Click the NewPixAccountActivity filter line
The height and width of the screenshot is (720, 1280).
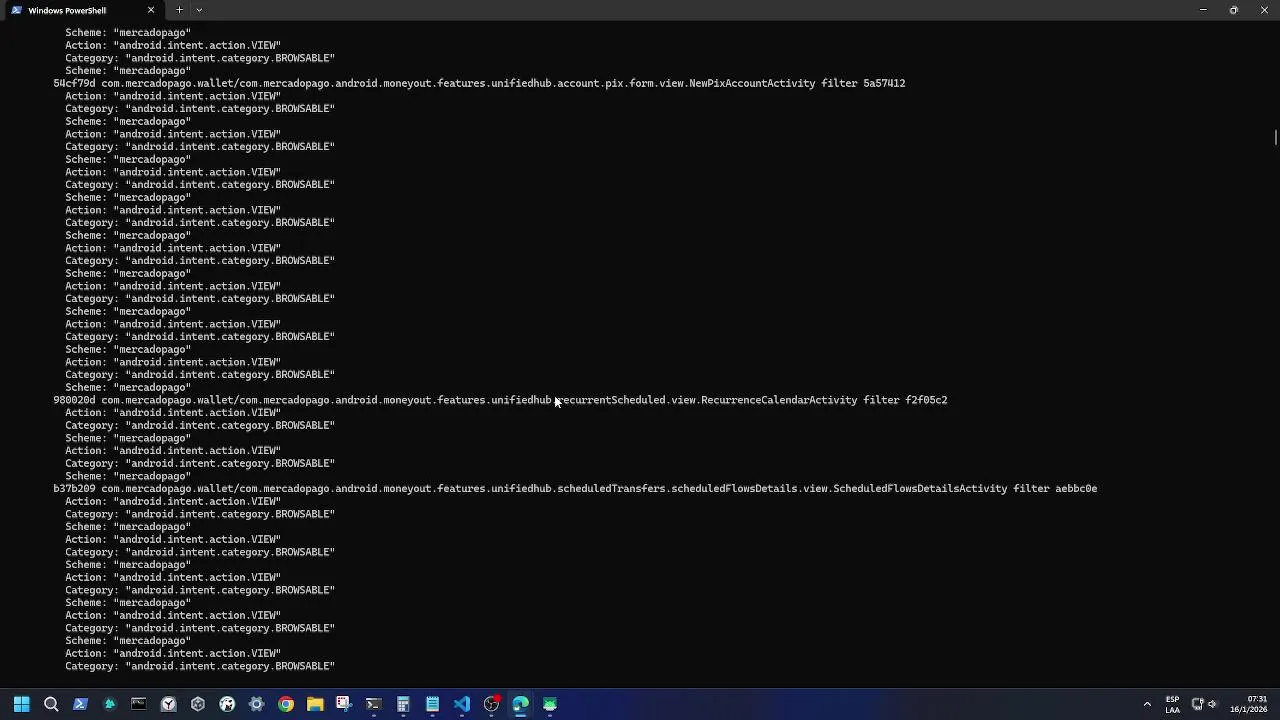479,83
